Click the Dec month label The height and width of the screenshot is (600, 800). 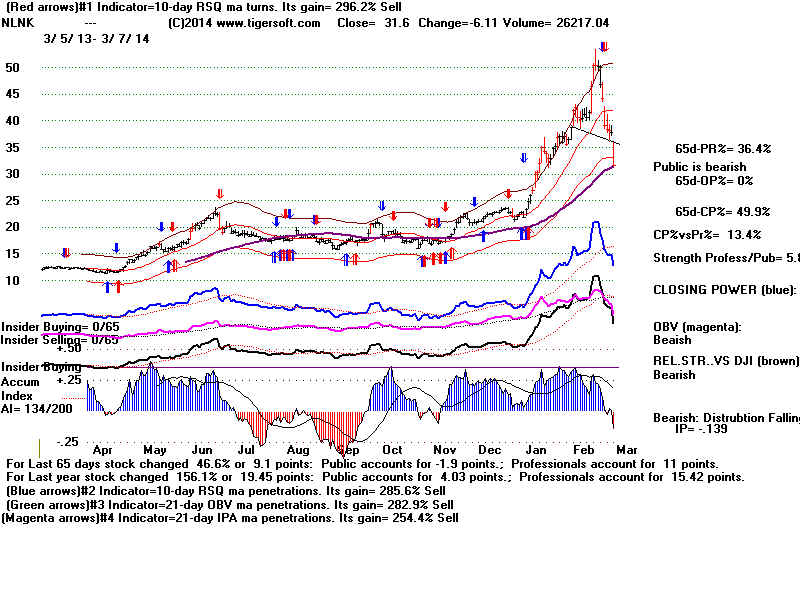pos(489,451)
